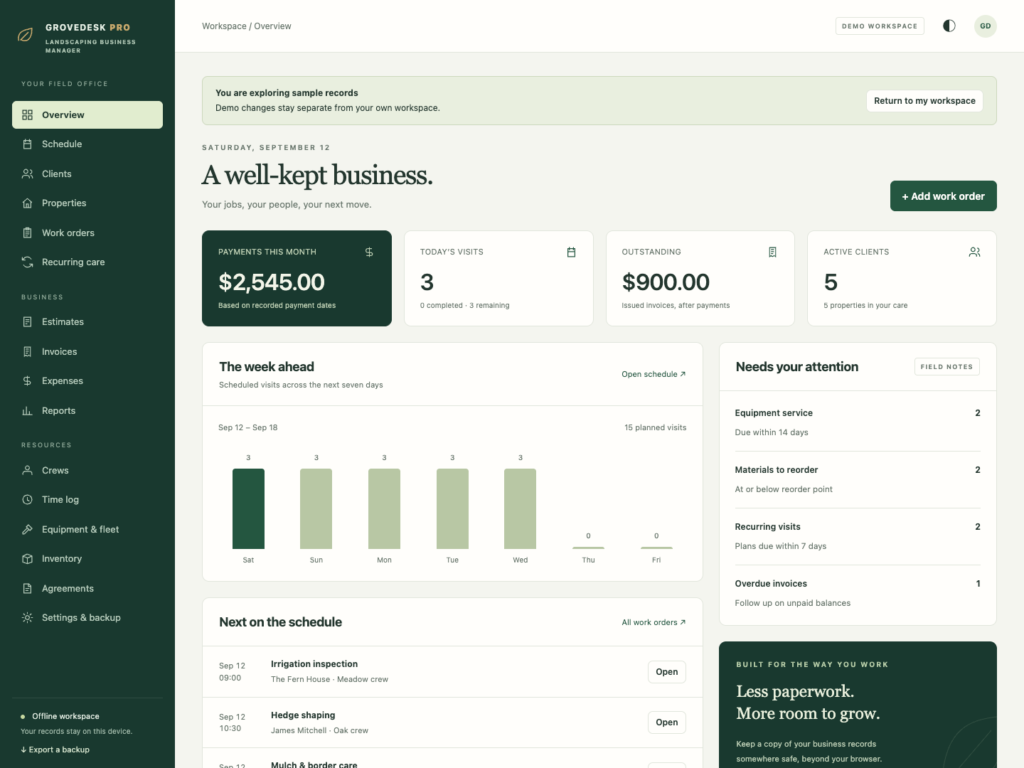Select the Wednesday bar in chart

point(520,509)
